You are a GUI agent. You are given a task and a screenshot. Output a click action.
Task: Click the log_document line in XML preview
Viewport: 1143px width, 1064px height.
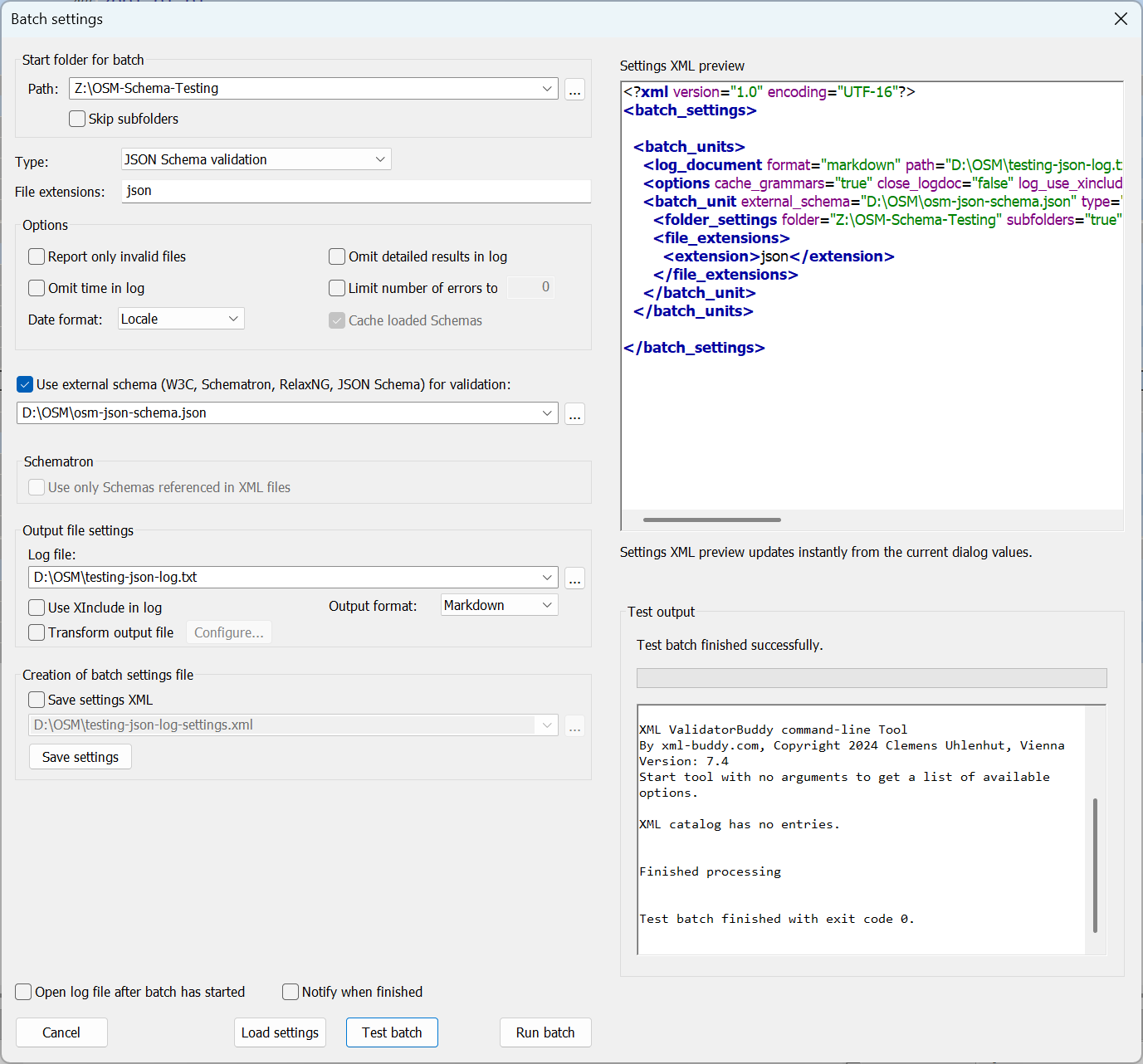point(883,165)
